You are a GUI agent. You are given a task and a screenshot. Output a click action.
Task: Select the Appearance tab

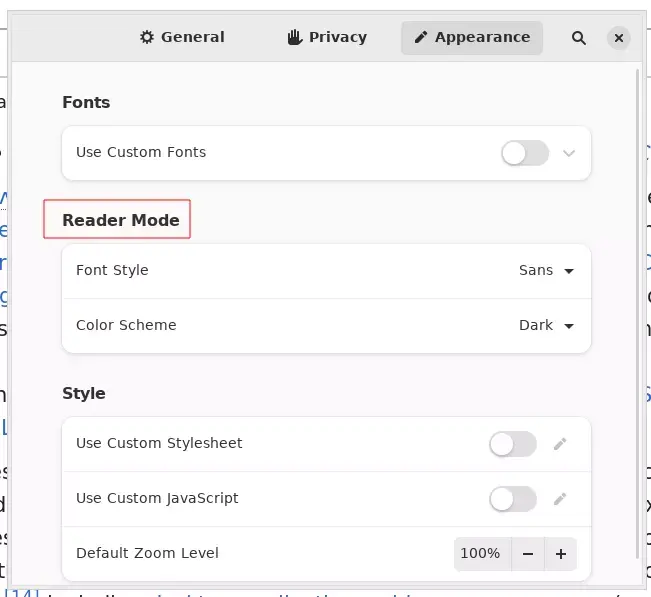point(472,38)
